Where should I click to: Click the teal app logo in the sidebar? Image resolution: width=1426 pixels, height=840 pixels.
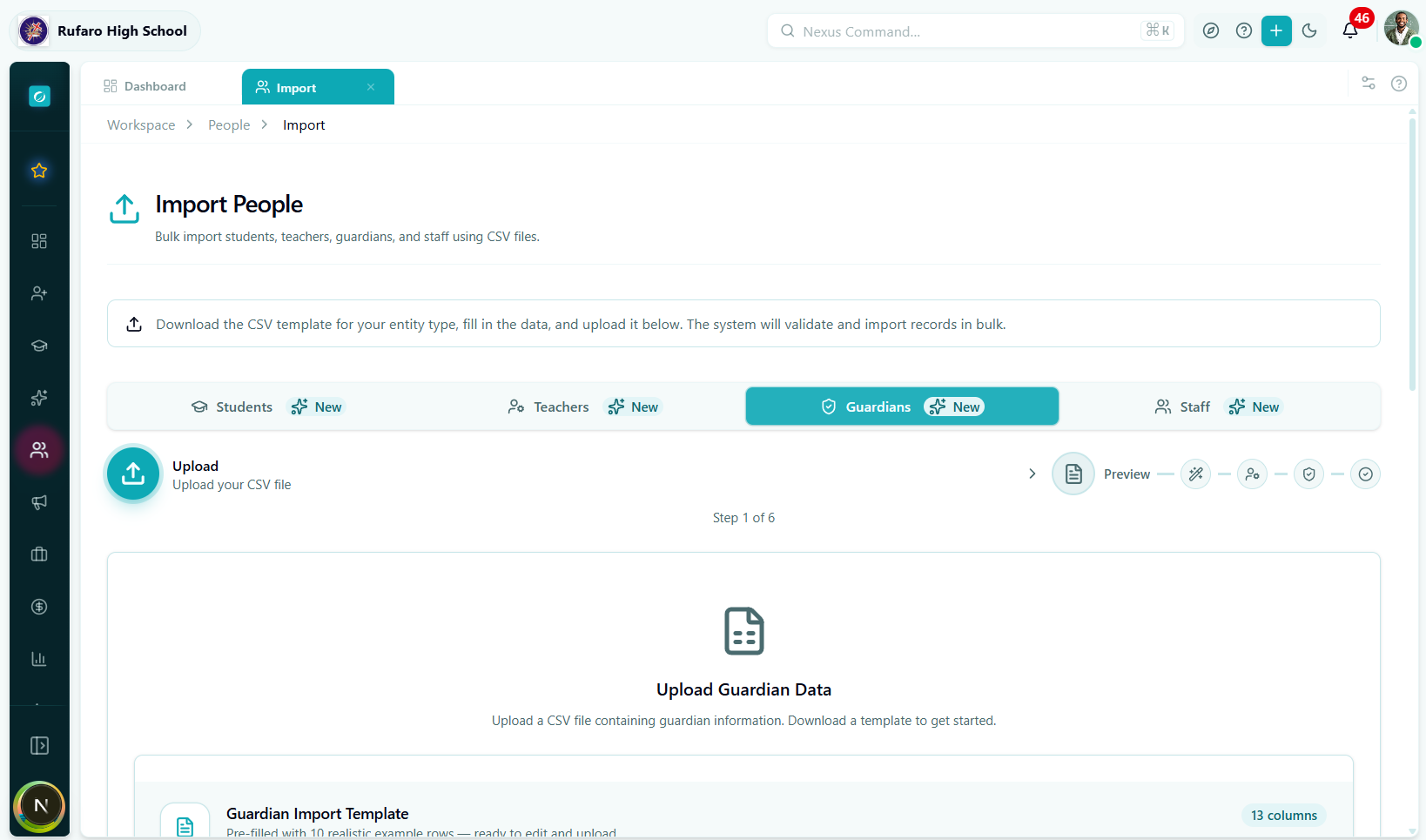(x=39, y=97)
